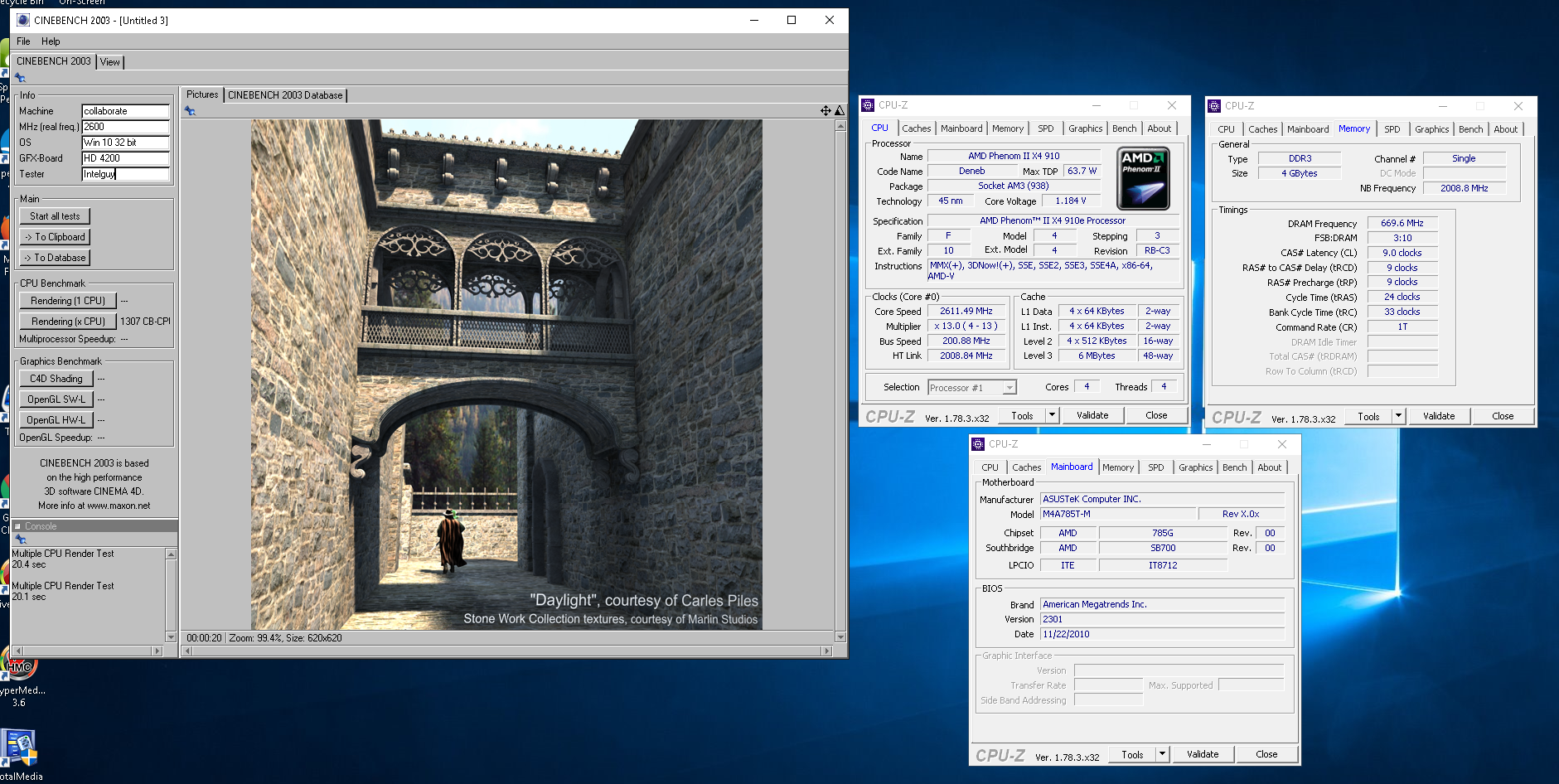Click the '11/22/2010' BIOS date value

(x=1162, y=634)
